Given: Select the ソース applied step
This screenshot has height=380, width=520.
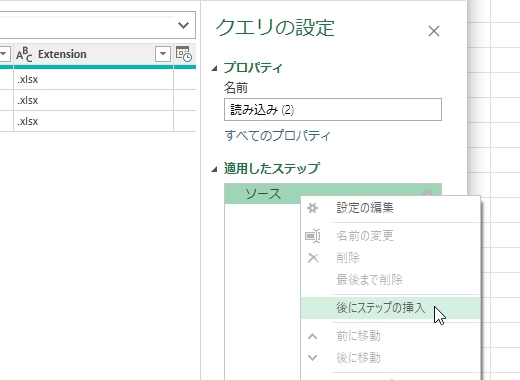Looking at the screenshot, I should tap(262, 193).
